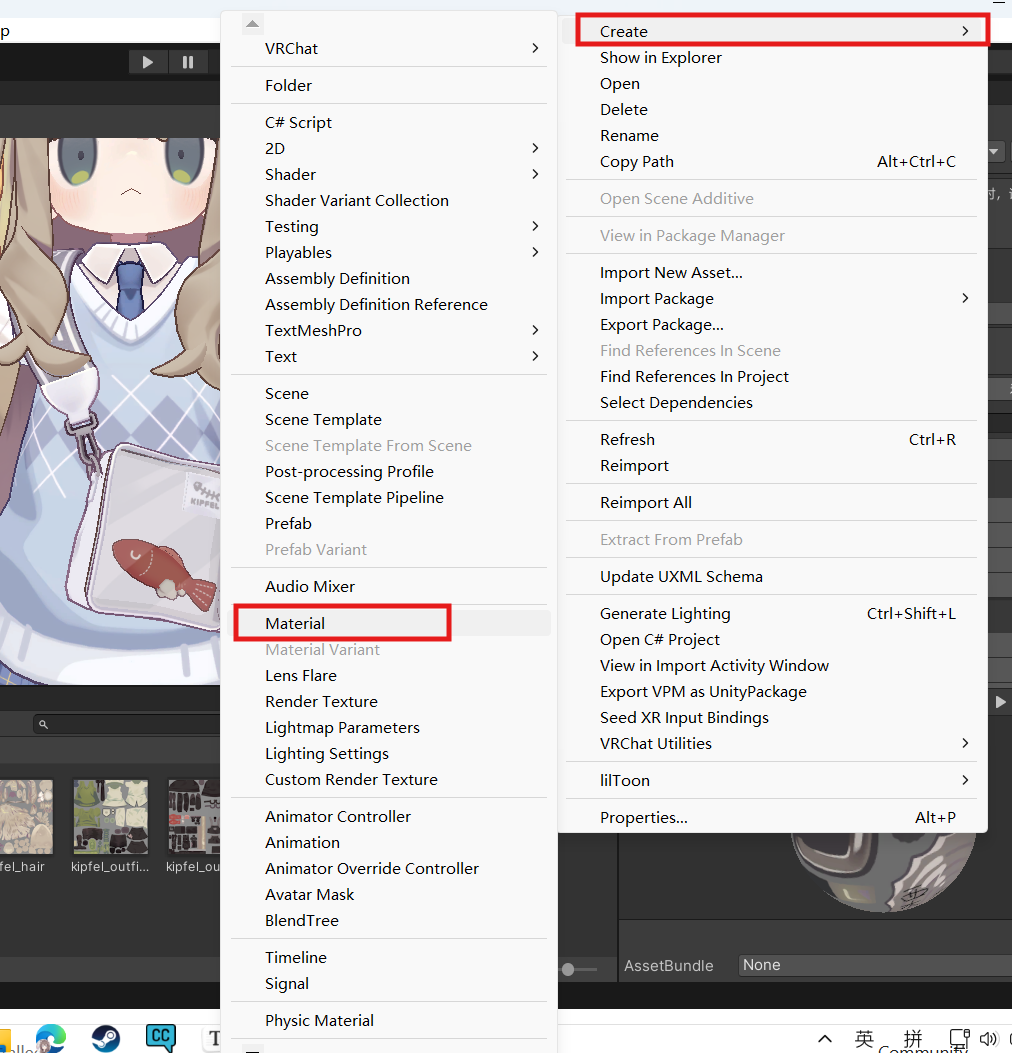Viewport: 1012px width, 1053px height.
Task: Toggle the 英 input language indicator
Action: coord(865,1038)
